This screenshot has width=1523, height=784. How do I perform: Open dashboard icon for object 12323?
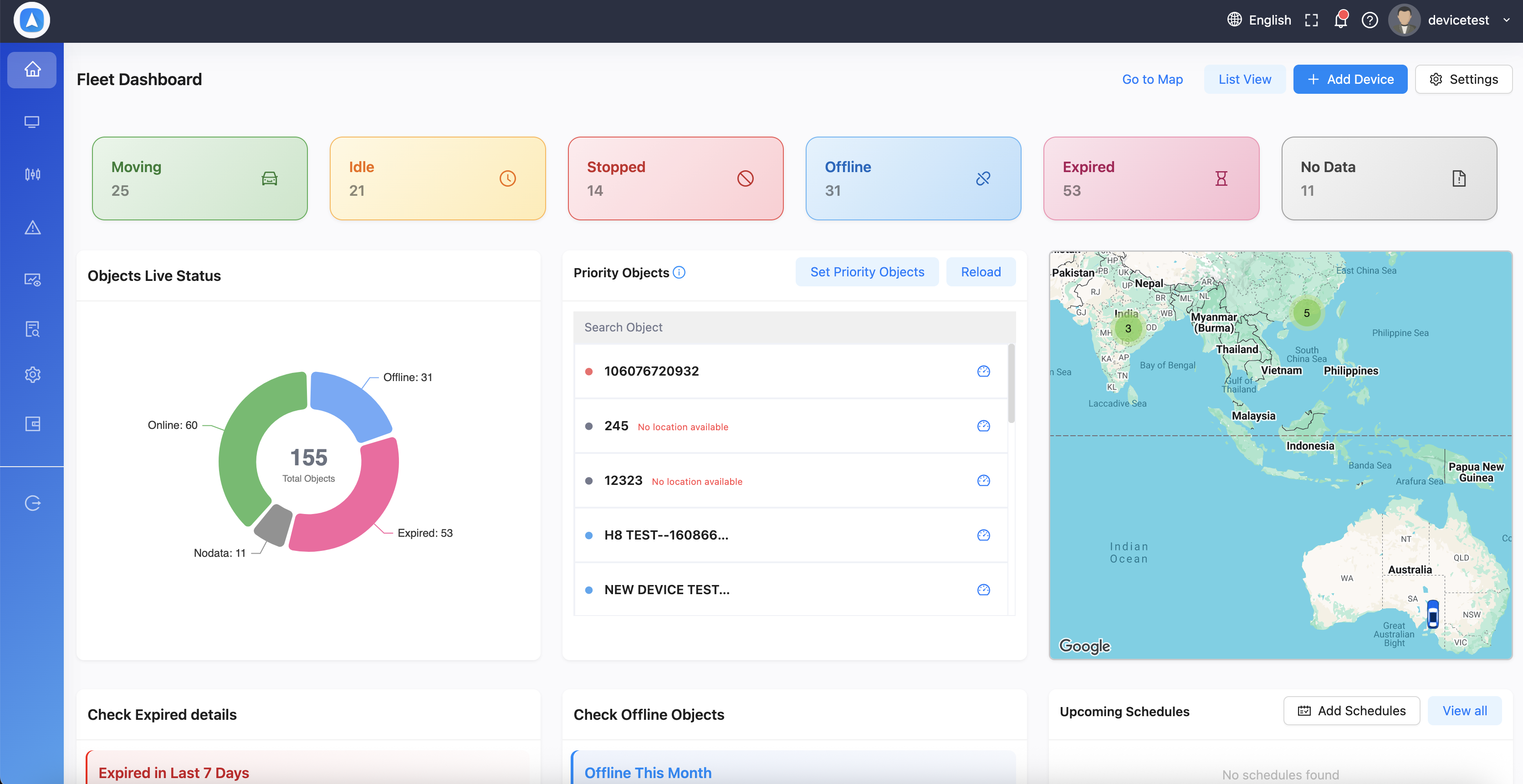(983, 480)
